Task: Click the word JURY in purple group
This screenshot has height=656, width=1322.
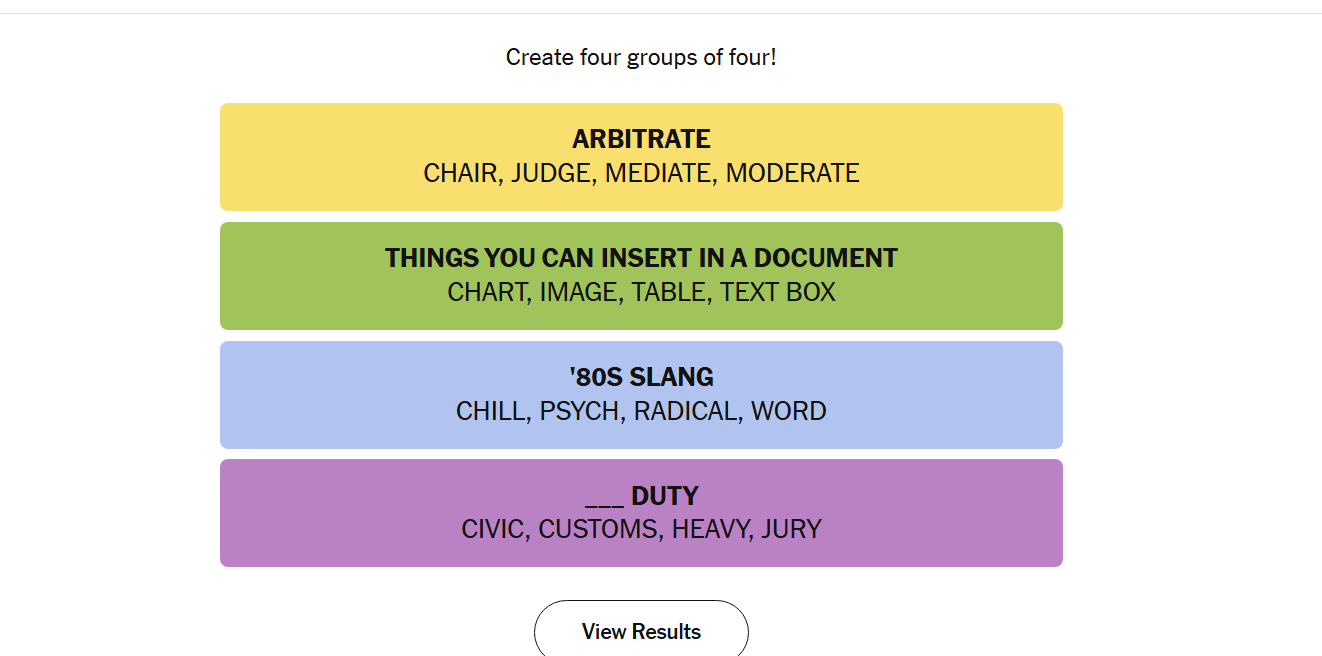Action: tap(791, 529)
